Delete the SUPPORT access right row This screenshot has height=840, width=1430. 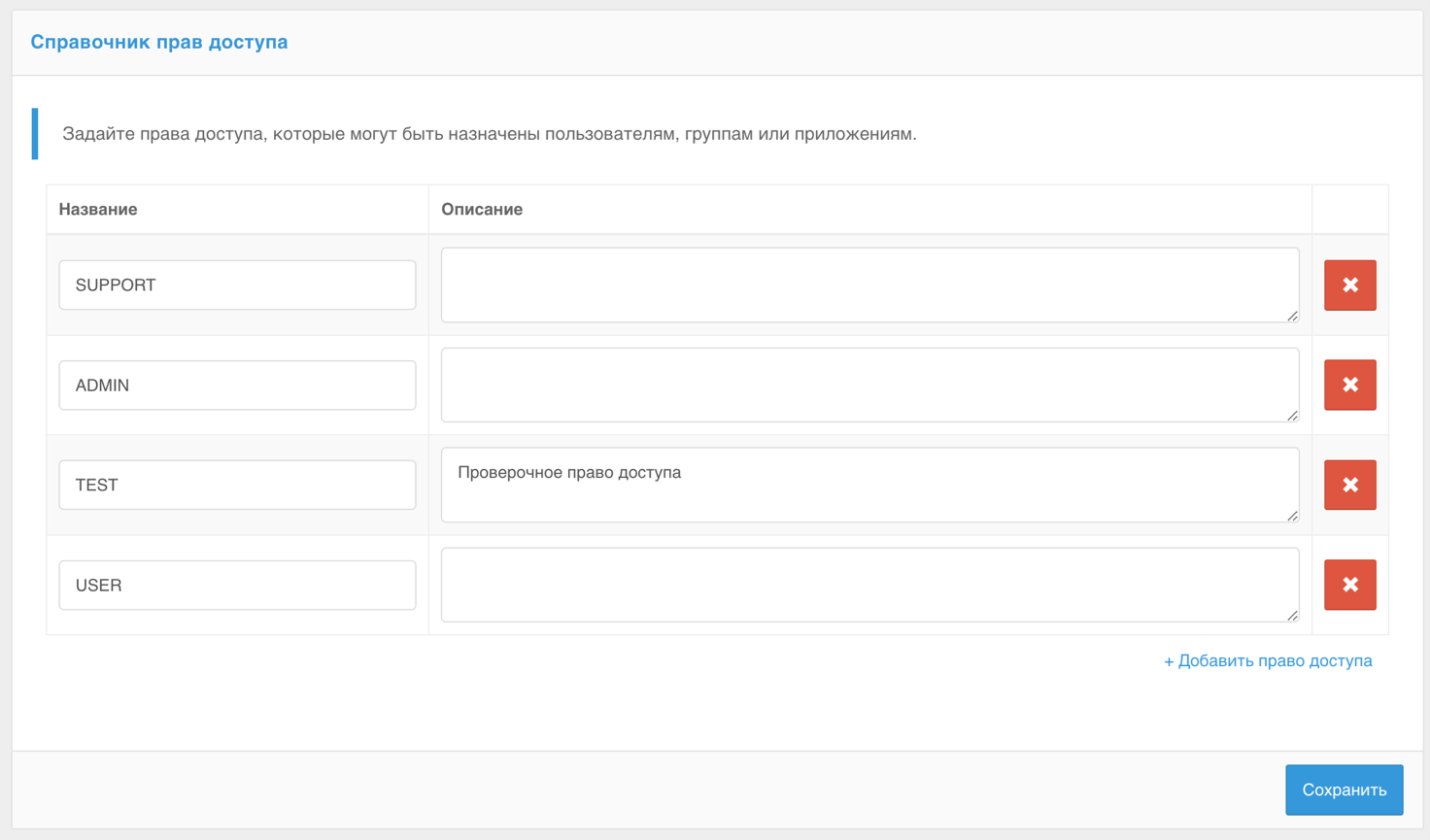coord(1349,286)
